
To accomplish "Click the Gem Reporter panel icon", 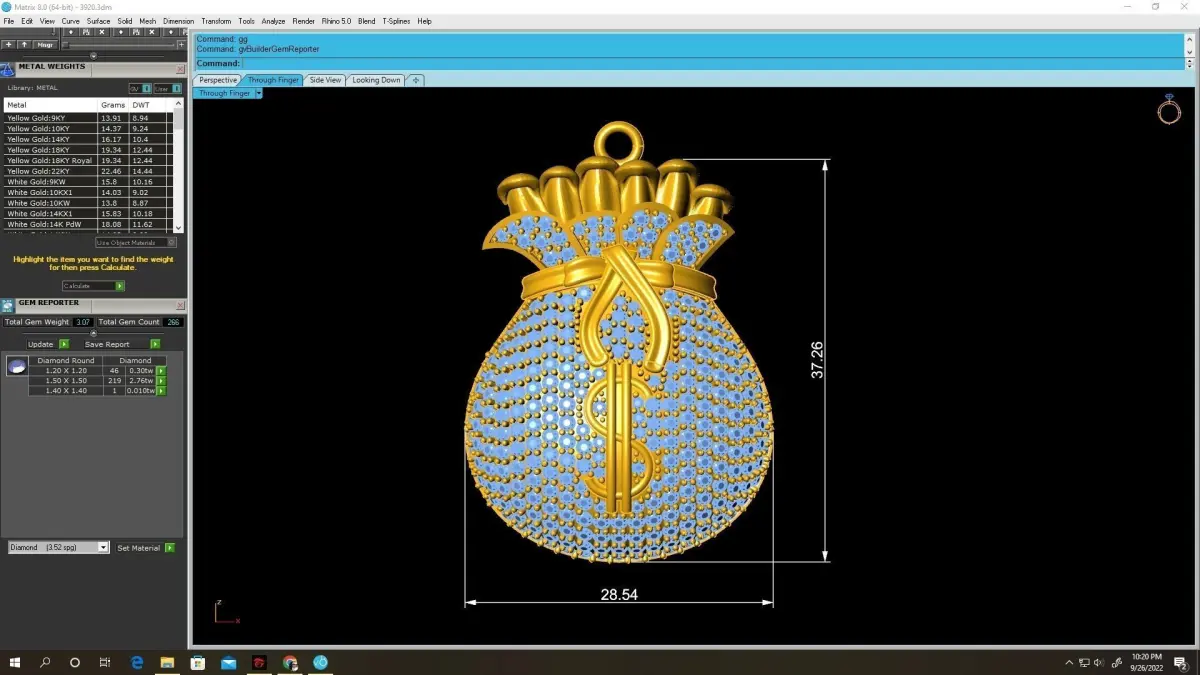I will click(x=8, y=305).
